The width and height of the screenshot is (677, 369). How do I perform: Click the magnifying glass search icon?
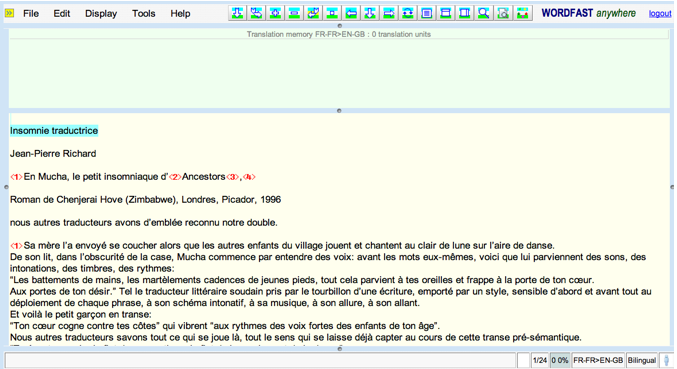click(484, 13)
